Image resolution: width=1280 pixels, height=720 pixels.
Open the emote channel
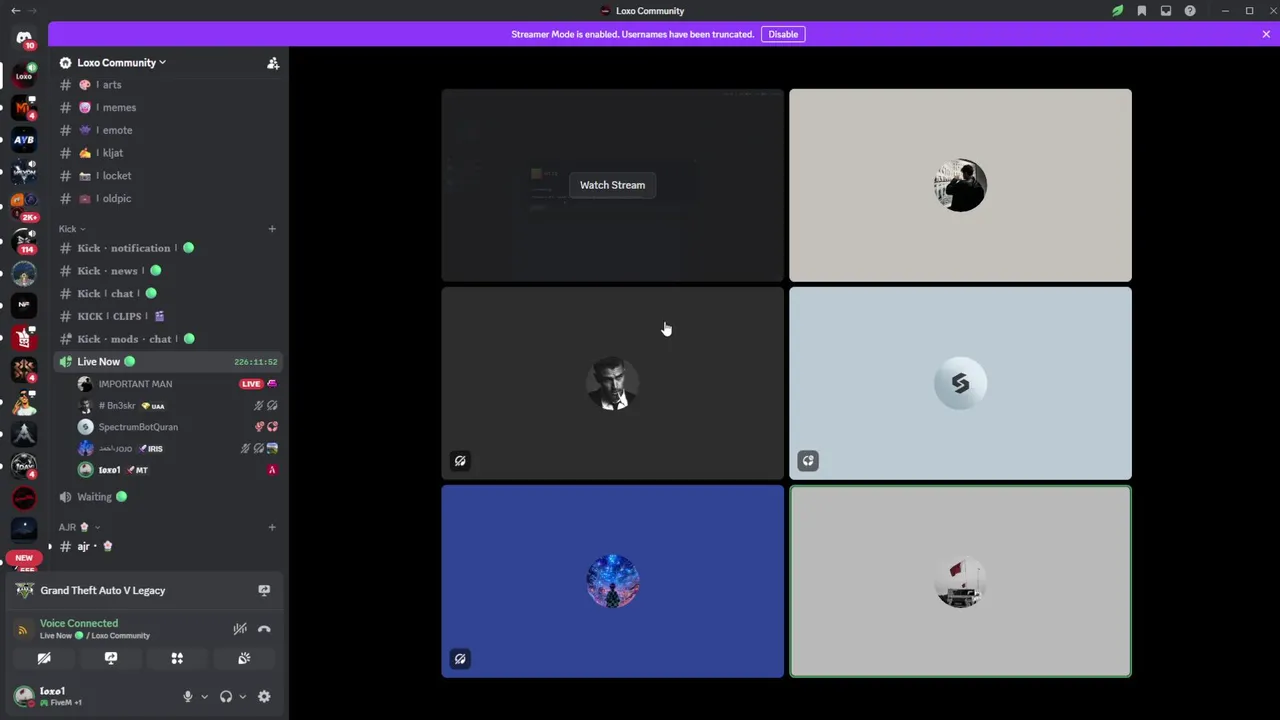point(168,130)
